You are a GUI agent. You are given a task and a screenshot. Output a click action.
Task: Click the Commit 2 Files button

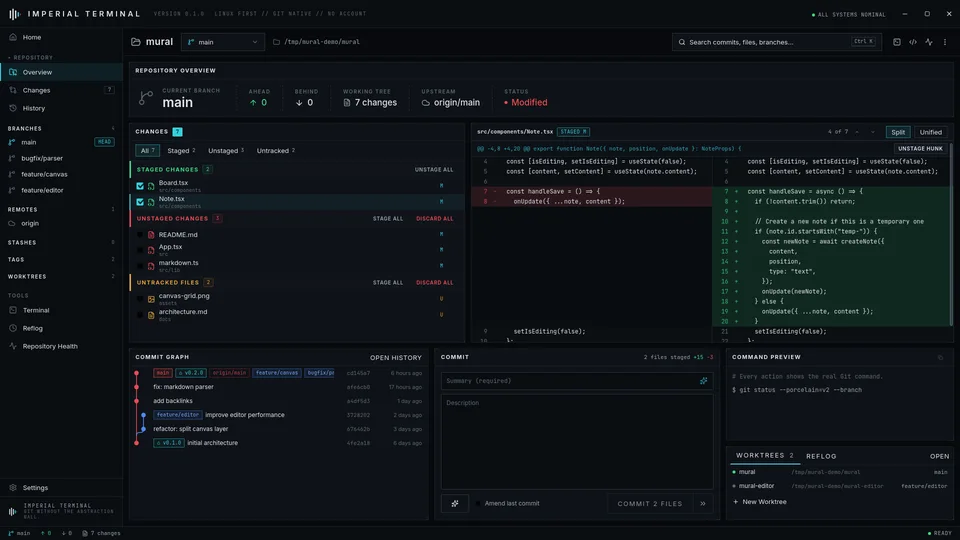click(x=650, y=503)
